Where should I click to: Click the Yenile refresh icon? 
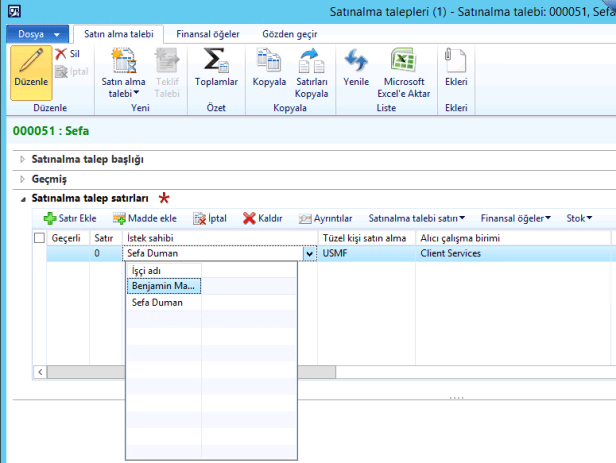pyautogui.click(x=356, y=60)
